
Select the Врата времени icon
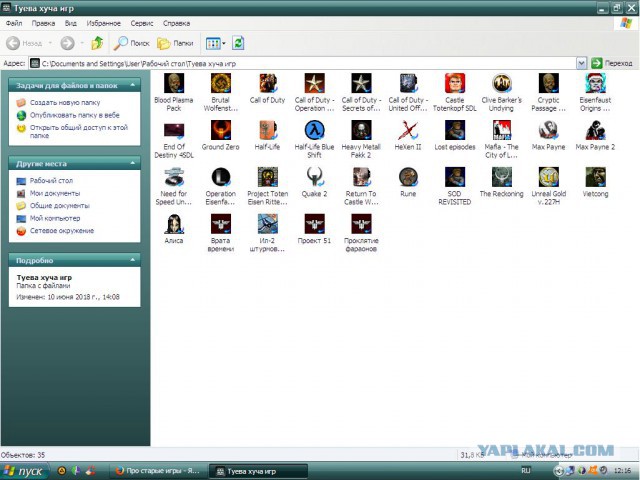(221, 224)
